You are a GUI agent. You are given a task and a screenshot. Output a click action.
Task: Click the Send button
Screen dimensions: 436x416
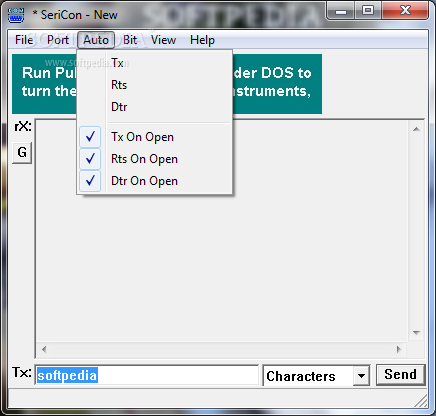pos(401,375)
